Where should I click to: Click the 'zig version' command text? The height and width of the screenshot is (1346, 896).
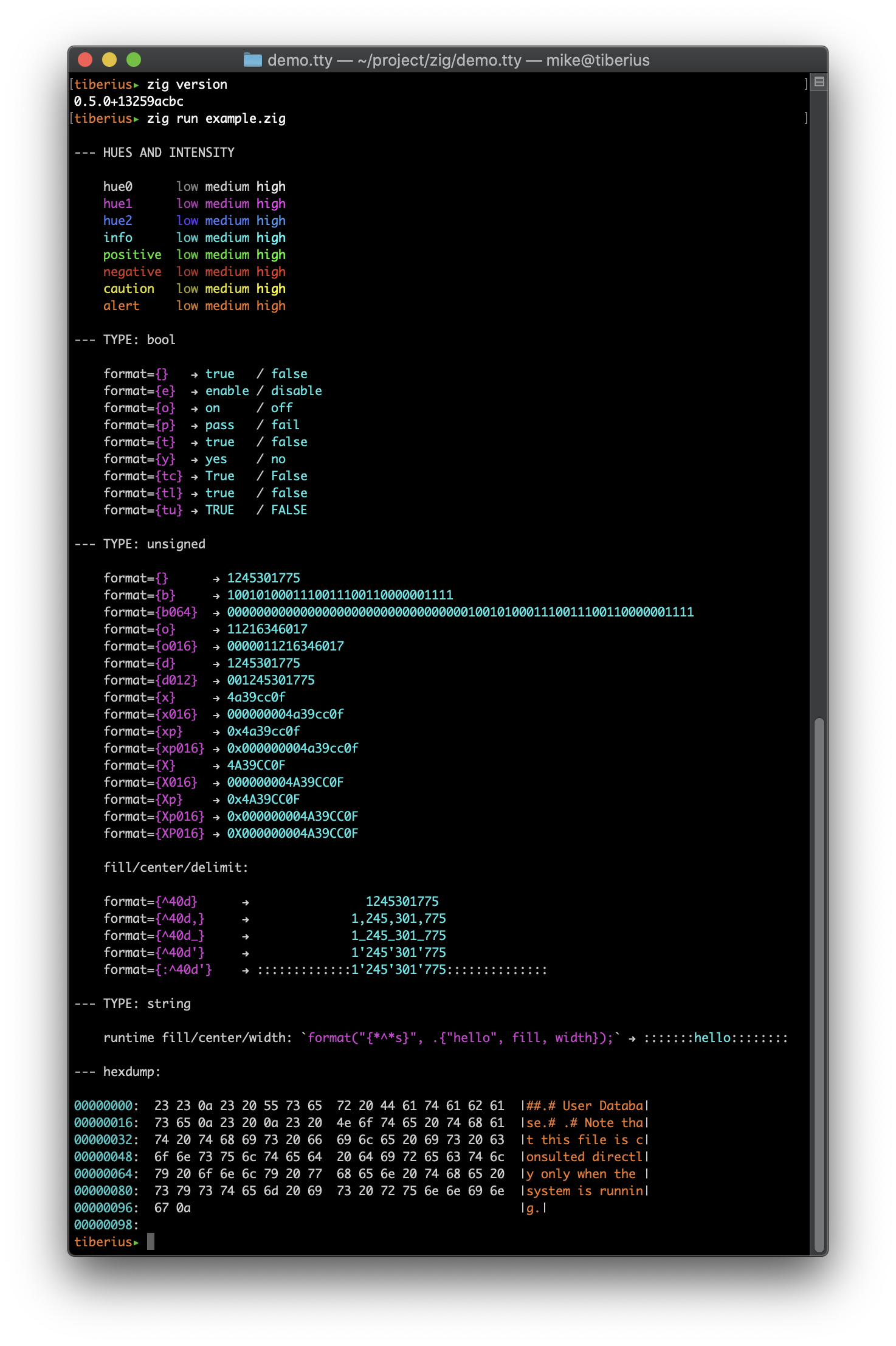[x=187, y=85]
